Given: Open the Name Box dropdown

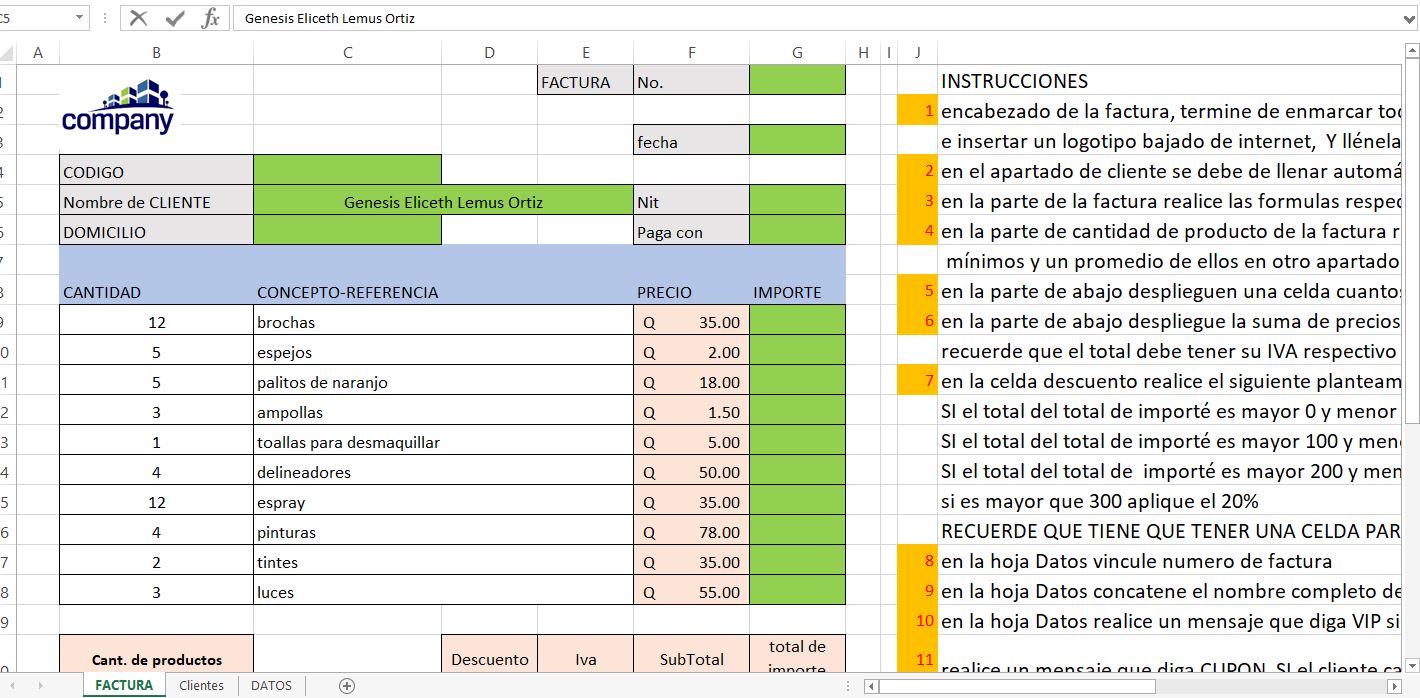Looking at the screenshot, I should [x=80, y=18].
